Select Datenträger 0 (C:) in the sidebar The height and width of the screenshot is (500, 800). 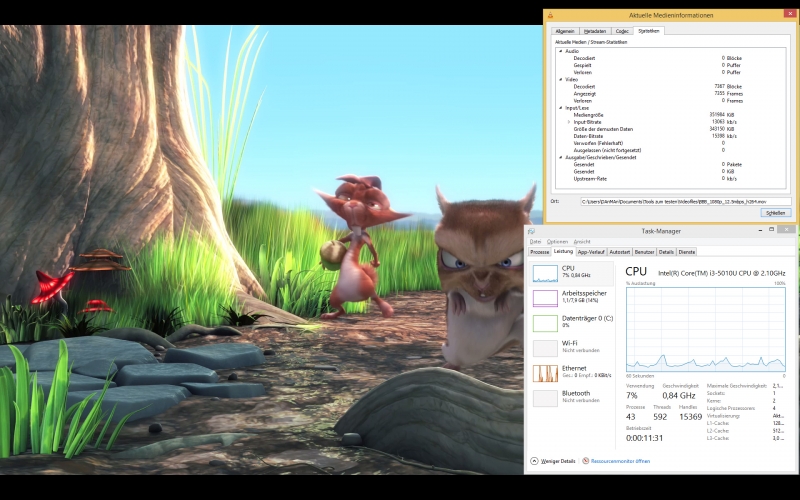click(x=571, y=322)
